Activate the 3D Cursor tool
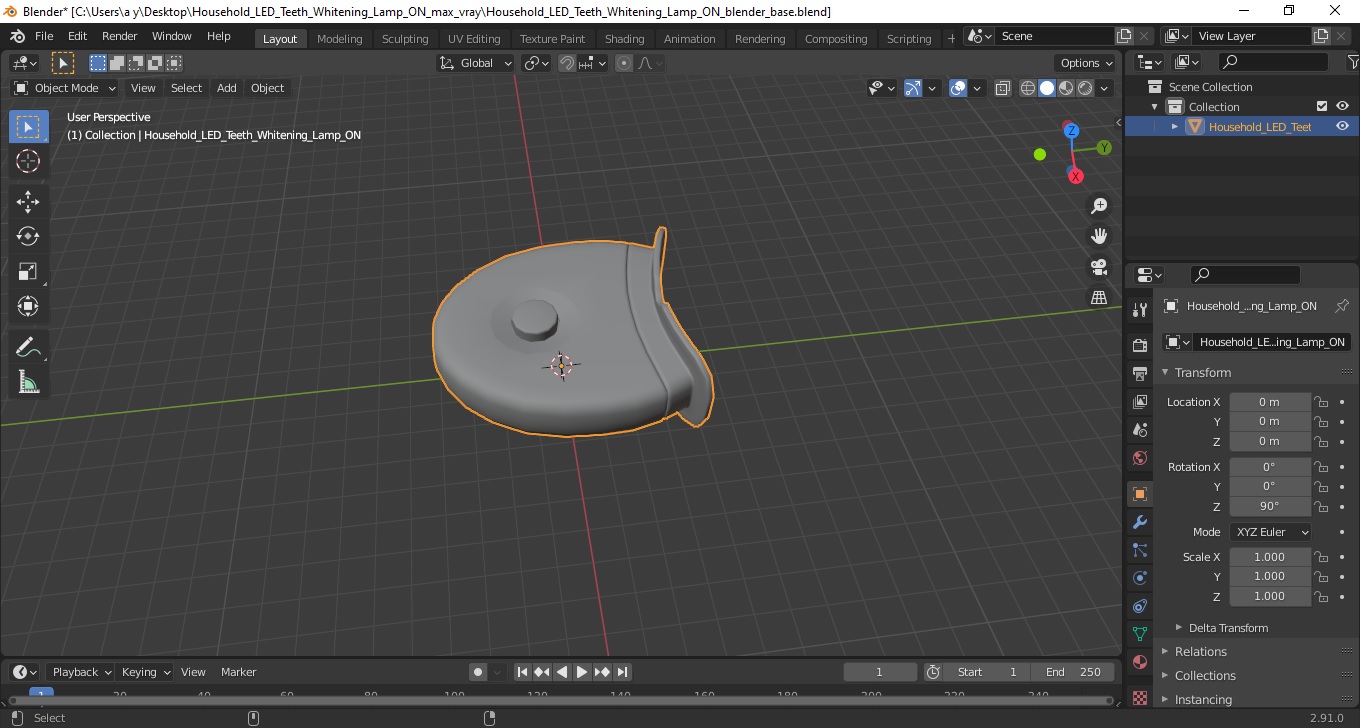Viewport: 1360px width, 728px height. [28, 161]
